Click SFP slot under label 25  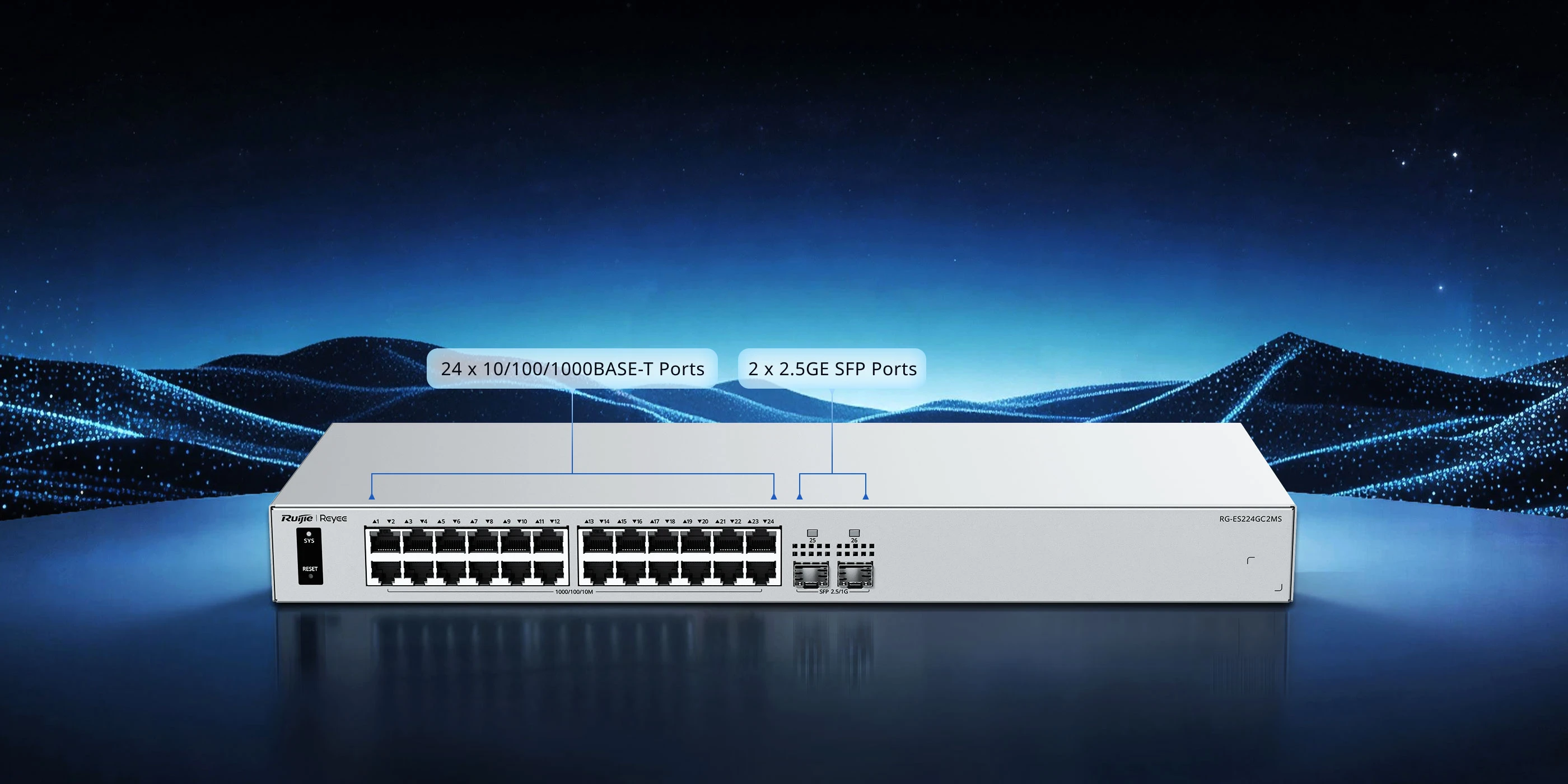tap(811, 575)
